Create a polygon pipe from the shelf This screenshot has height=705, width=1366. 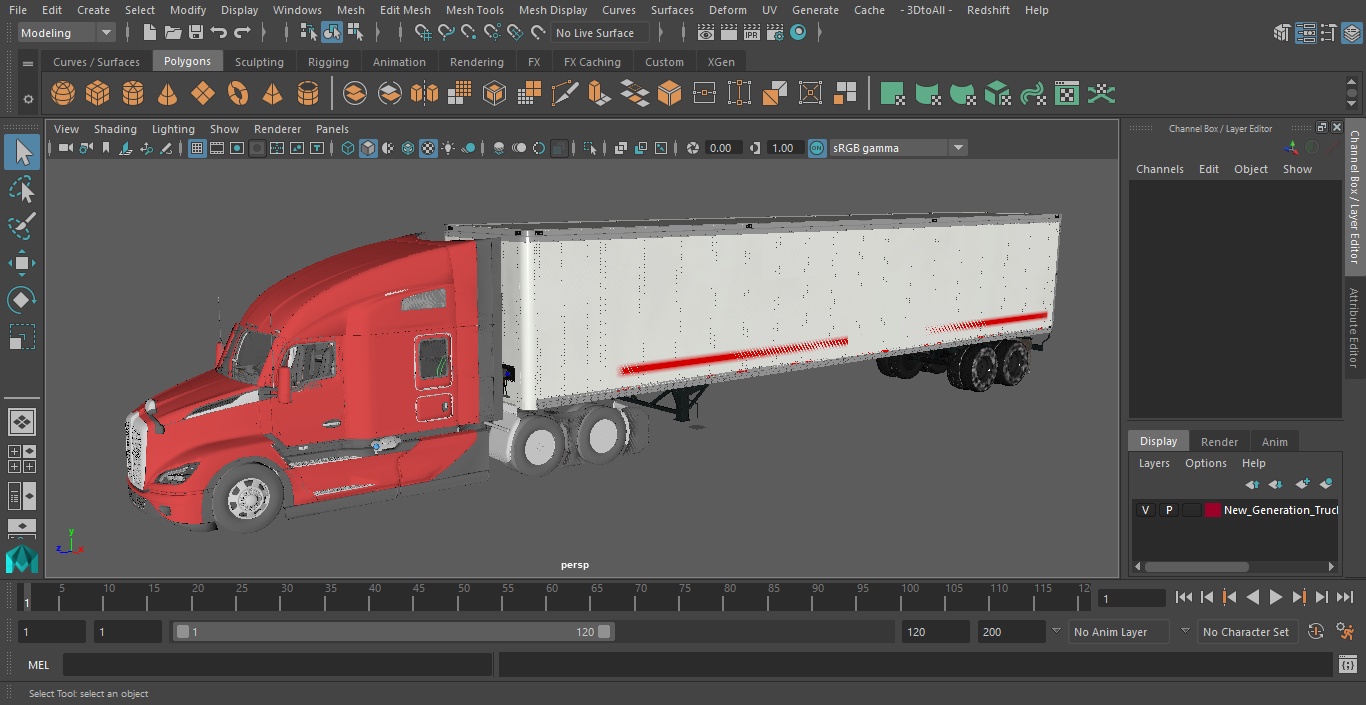[x=308, y=94]
